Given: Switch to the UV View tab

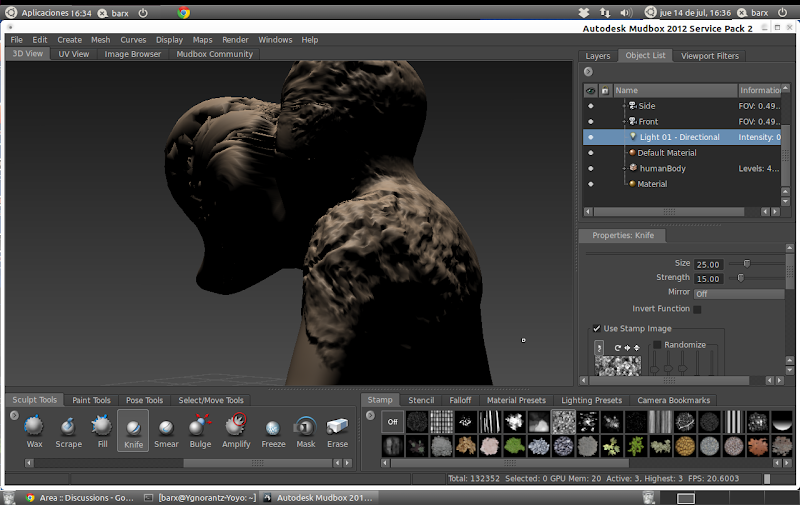Looking at the screenshot, I should coord(73,54).
